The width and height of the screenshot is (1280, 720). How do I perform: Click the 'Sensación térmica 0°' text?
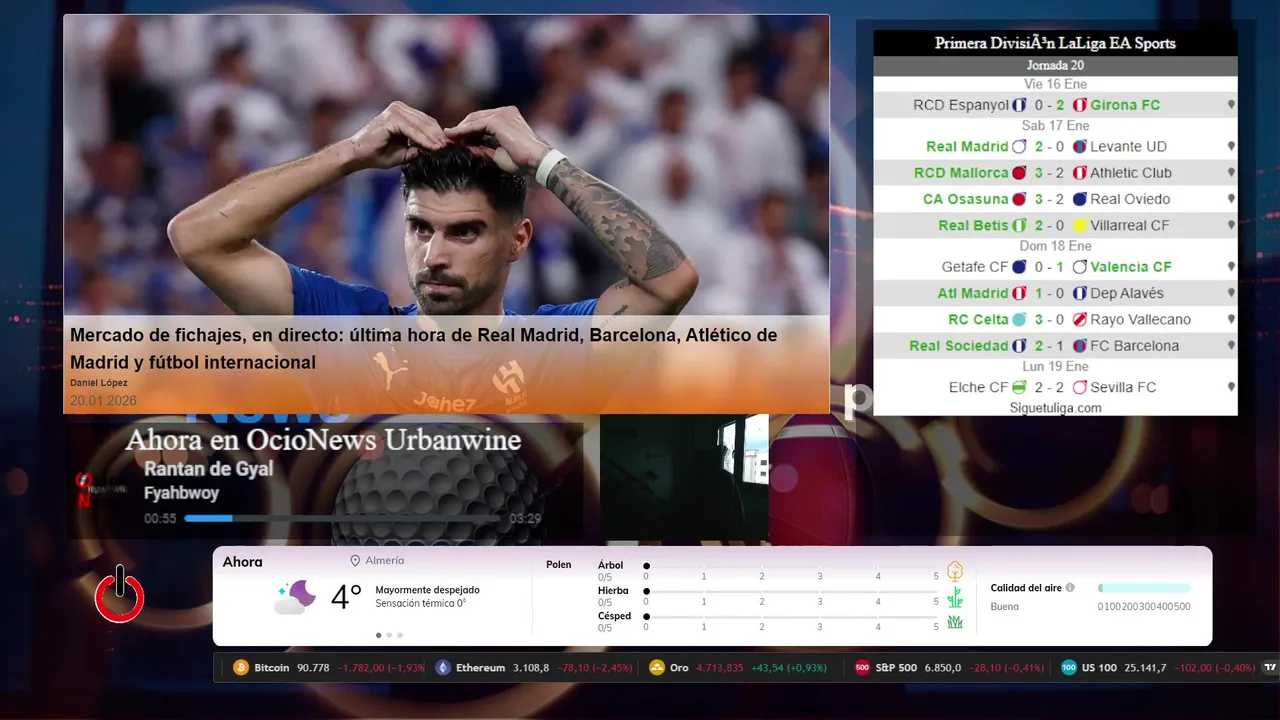point(420,604)
